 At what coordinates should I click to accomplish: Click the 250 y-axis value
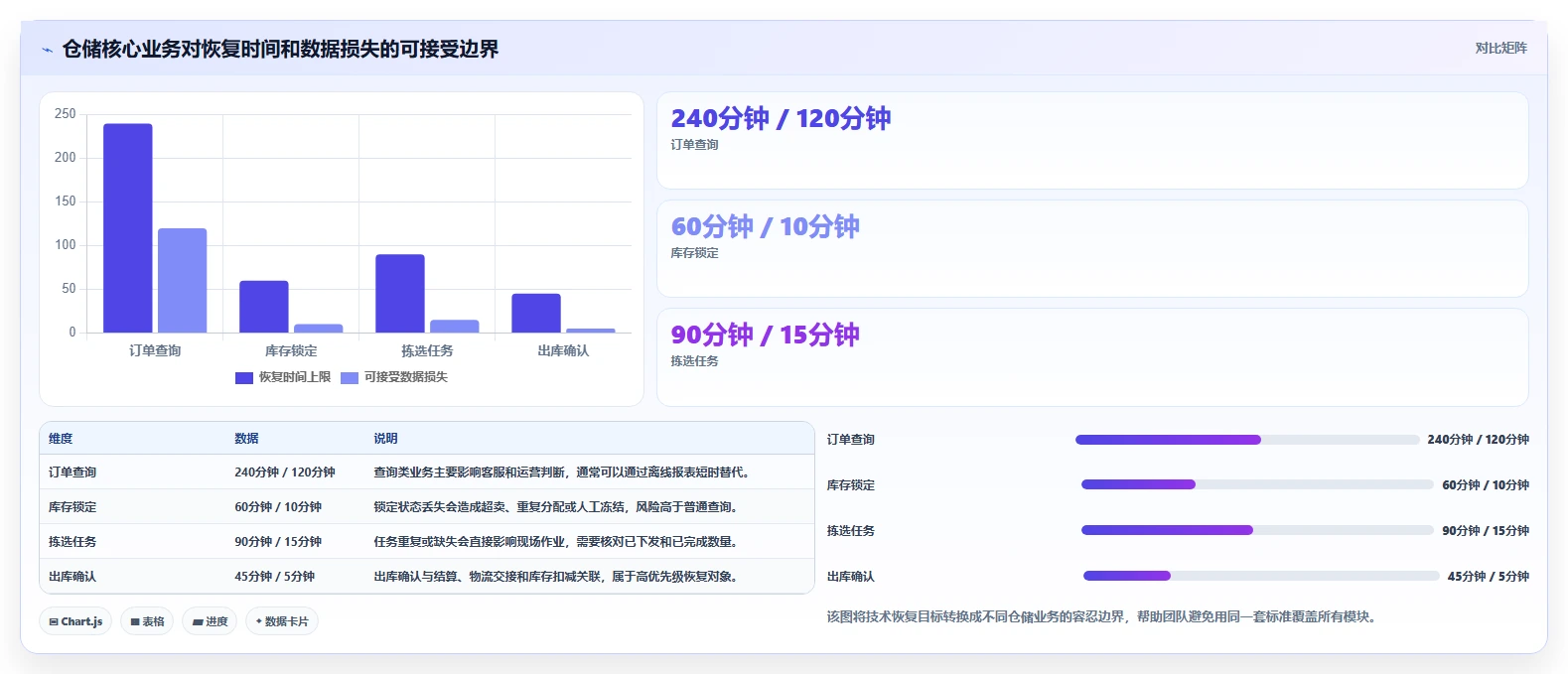(x=66, y=114)
